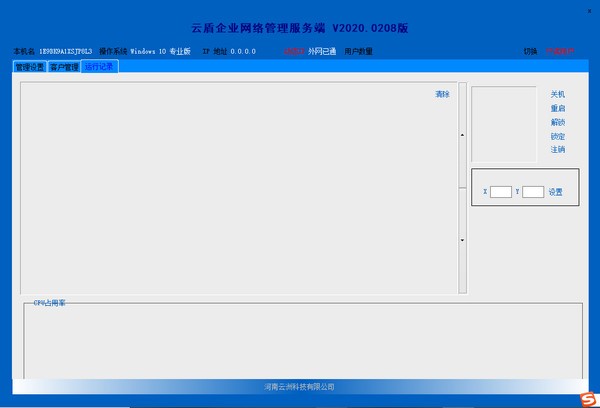Click the 外网已通 network status text
600x408 pixels.
(x=322, y=51)
